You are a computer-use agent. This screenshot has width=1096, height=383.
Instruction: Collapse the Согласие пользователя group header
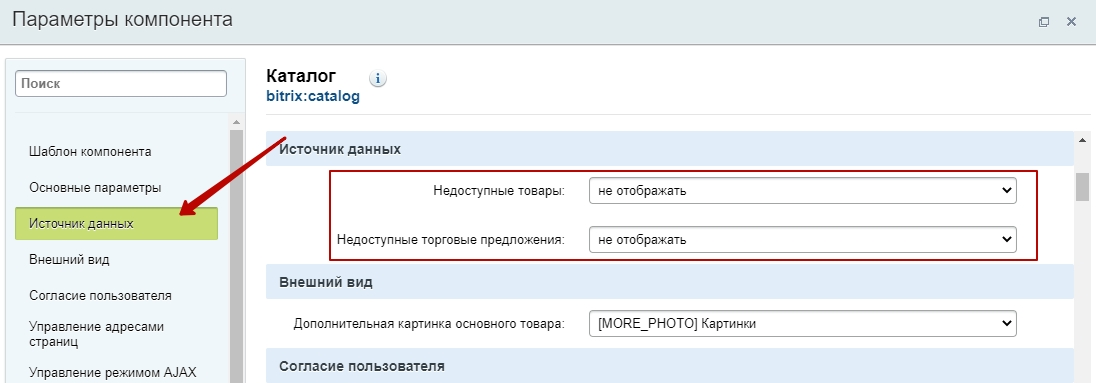[x=669, y=366]
